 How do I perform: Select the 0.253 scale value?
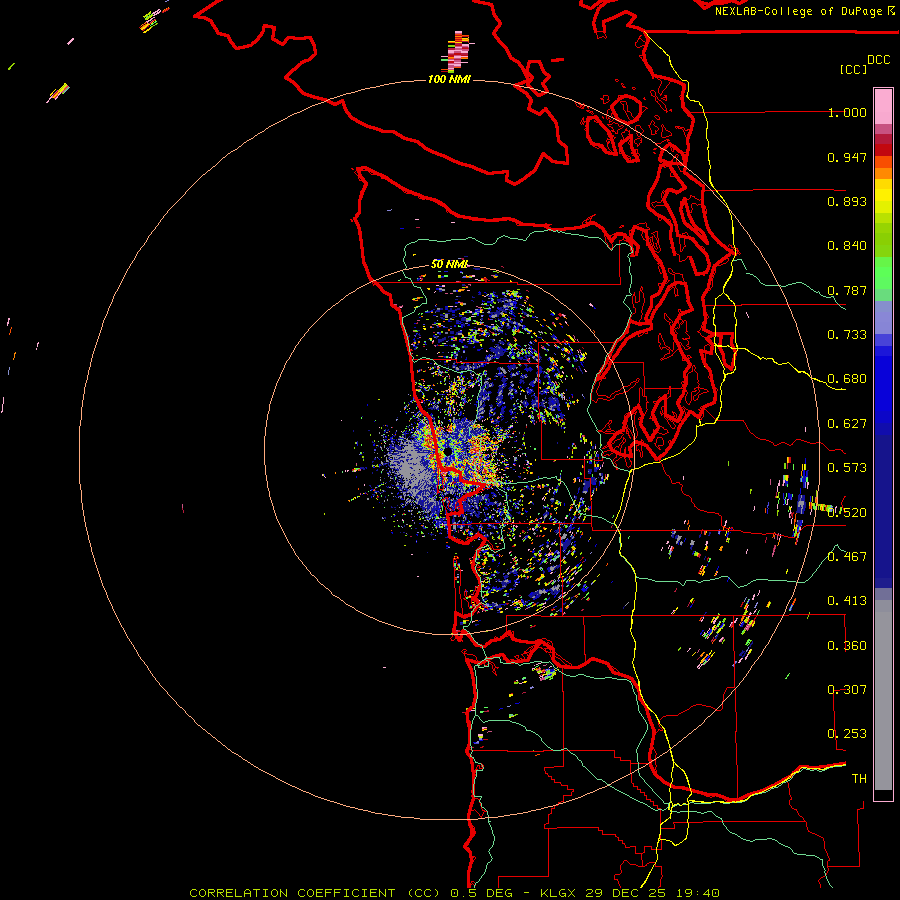click(x=847, y=734)
